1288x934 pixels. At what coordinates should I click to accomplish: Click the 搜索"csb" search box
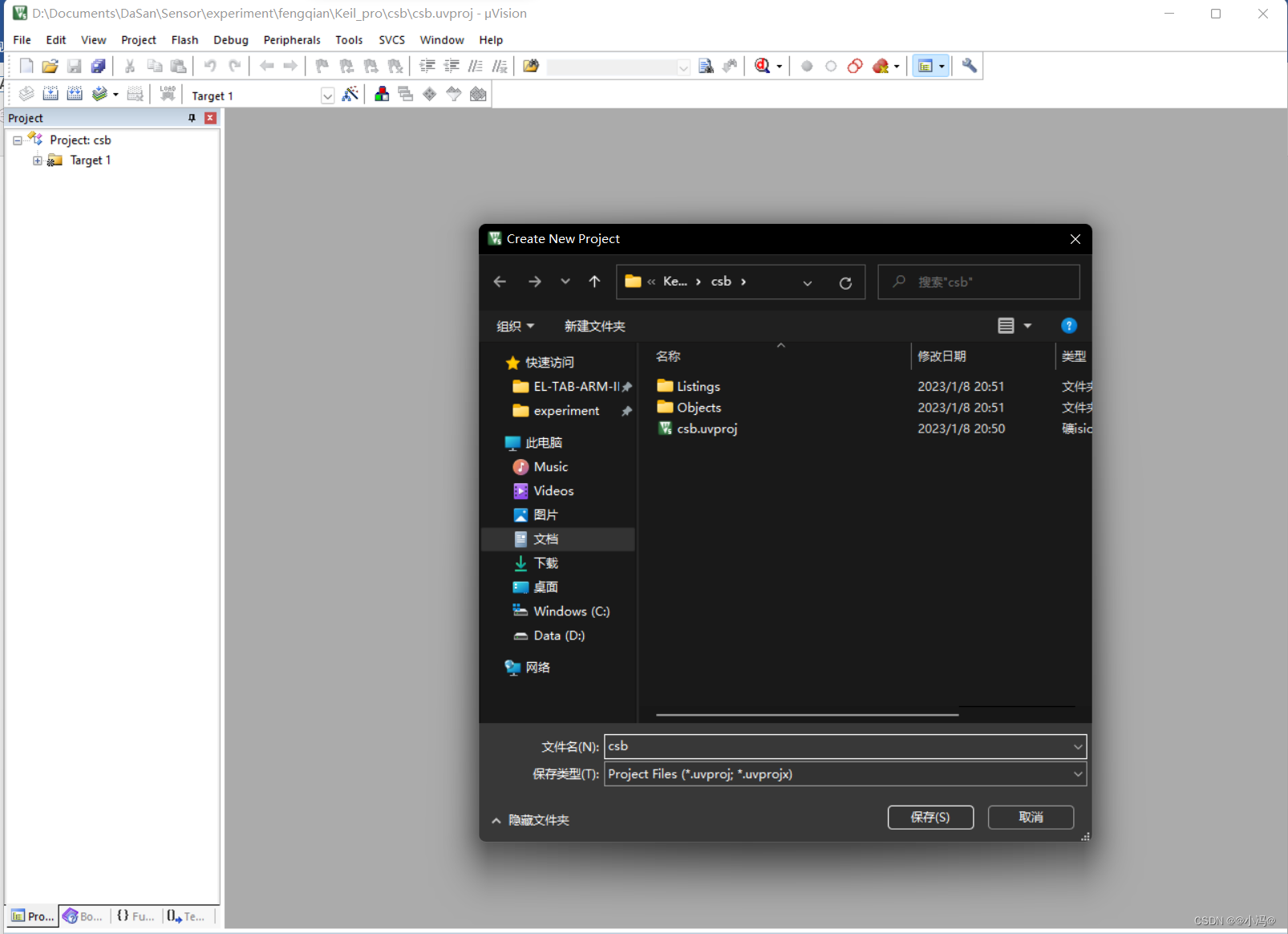tap(978, 282)
